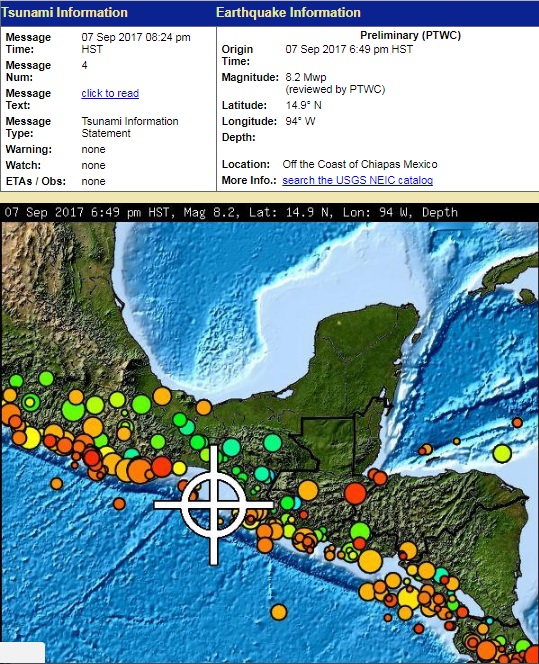539x664 pixels.
Task: Select the '94° W' longitude value
Action: point(300,121)
